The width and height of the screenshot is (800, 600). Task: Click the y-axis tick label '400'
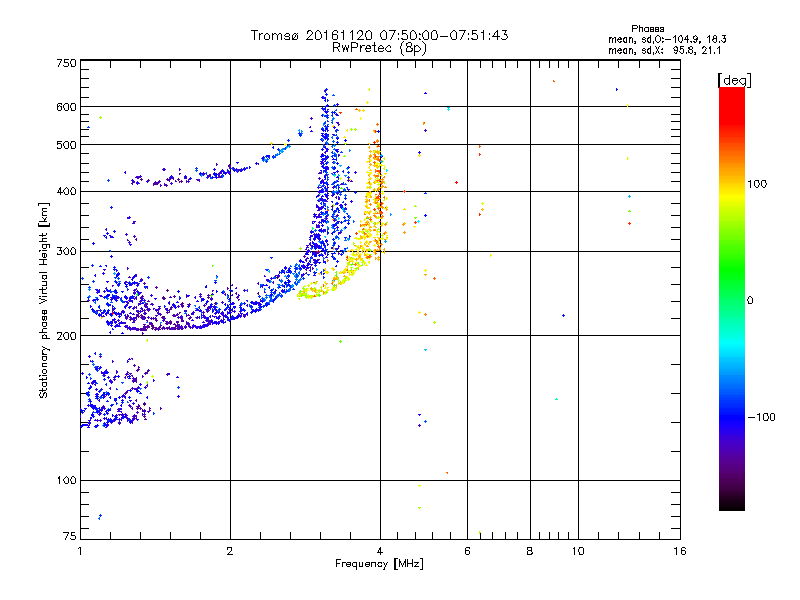coord(67,192)
